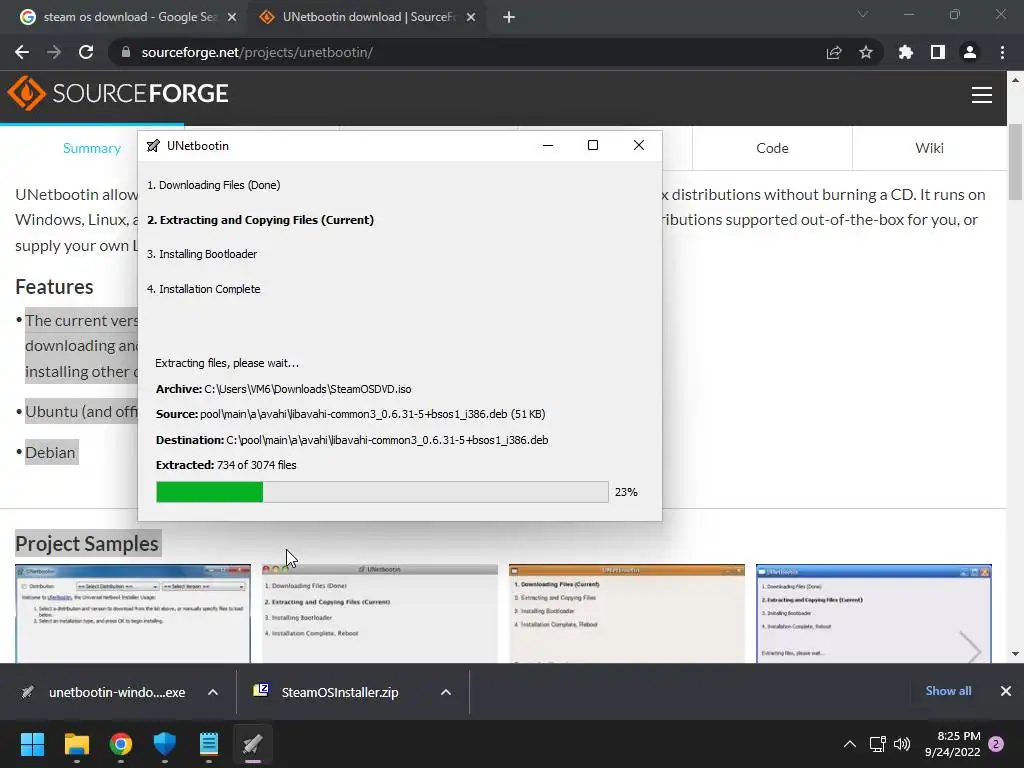Open notification center badge
Screen dimensions: 1024x768
click(x=997, y=744)
